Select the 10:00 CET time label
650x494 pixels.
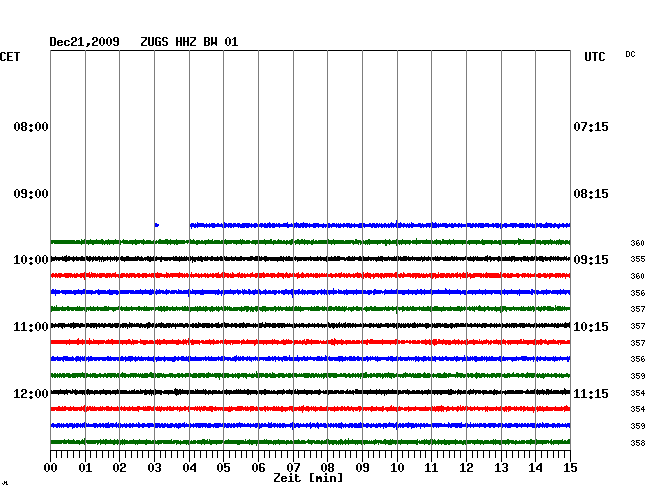(x=31, y=260)
